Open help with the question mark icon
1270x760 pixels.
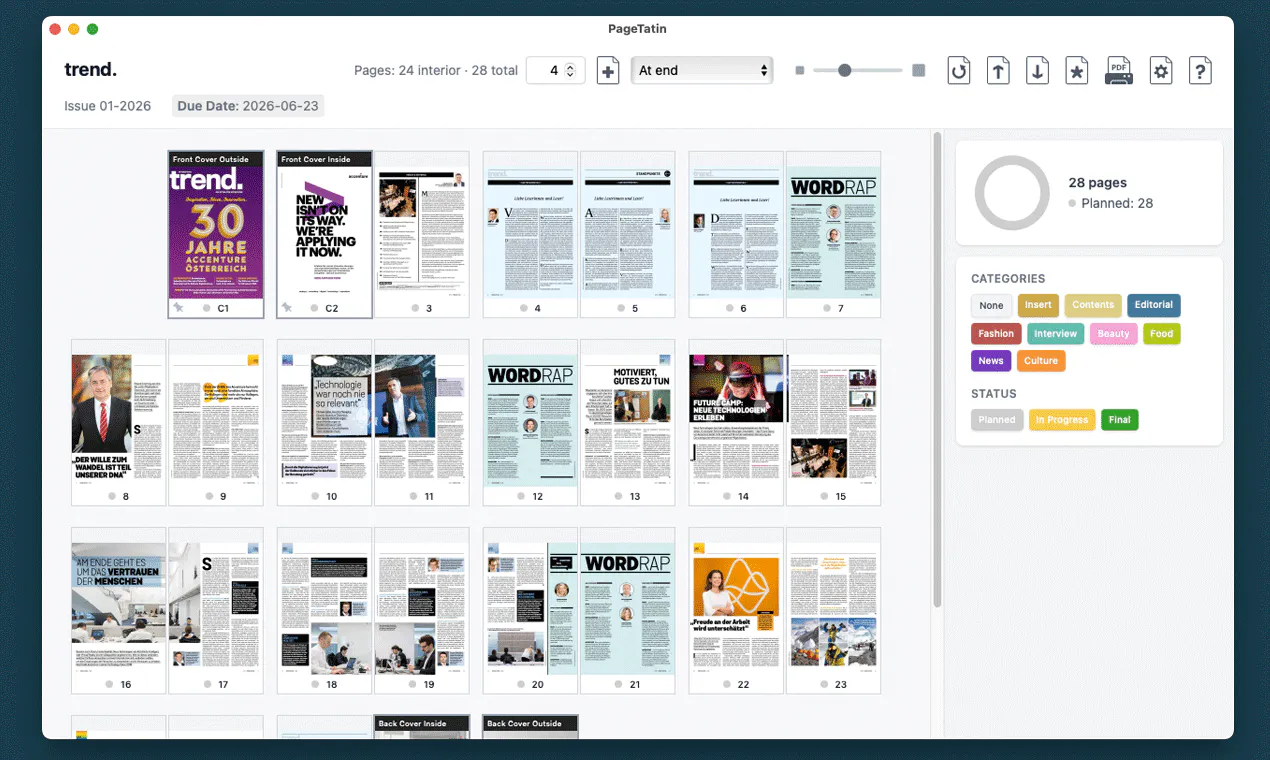(1201, 71)
